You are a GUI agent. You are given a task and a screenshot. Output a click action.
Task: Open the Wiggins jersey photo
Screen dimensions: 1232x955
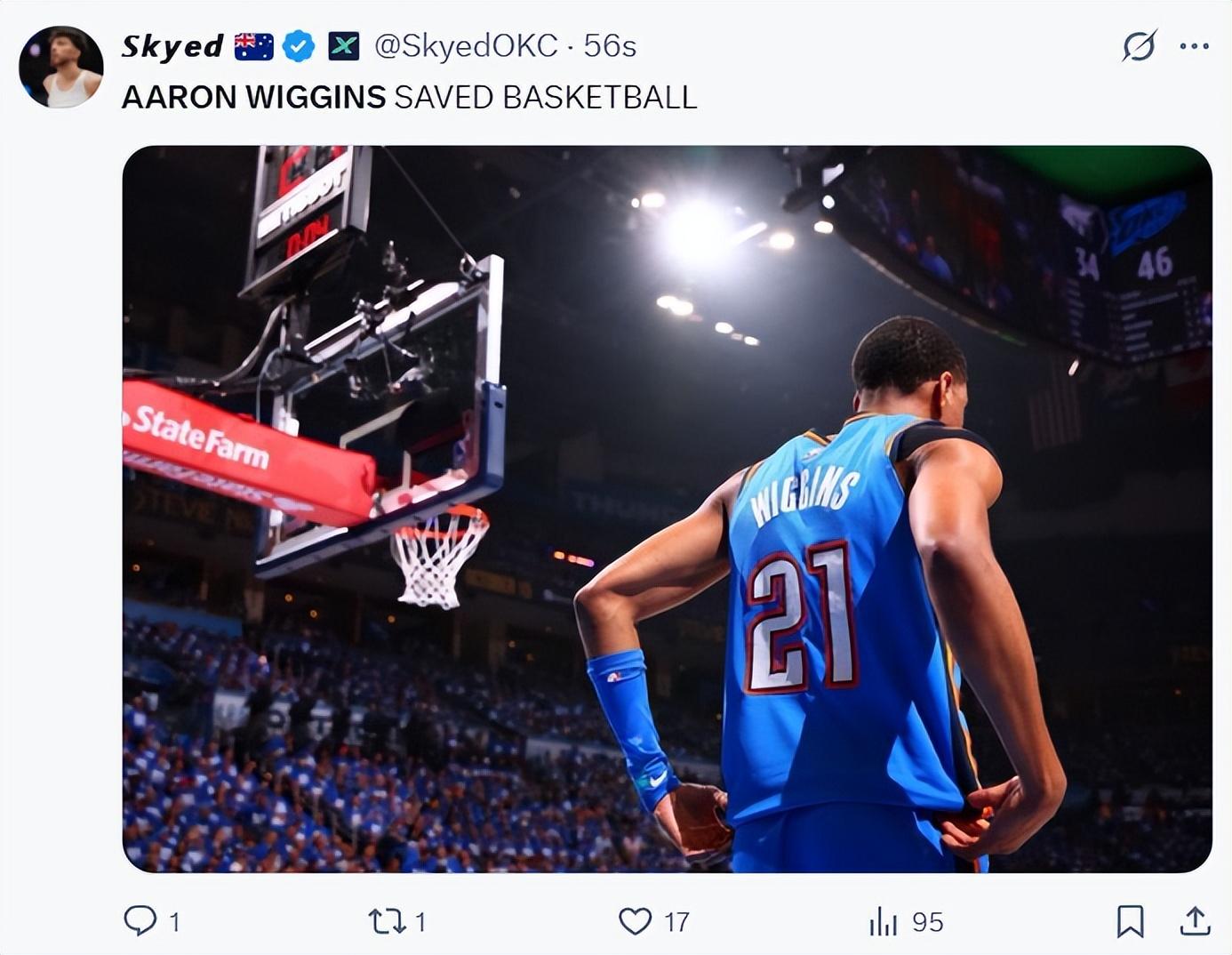(x=667, y=509)
